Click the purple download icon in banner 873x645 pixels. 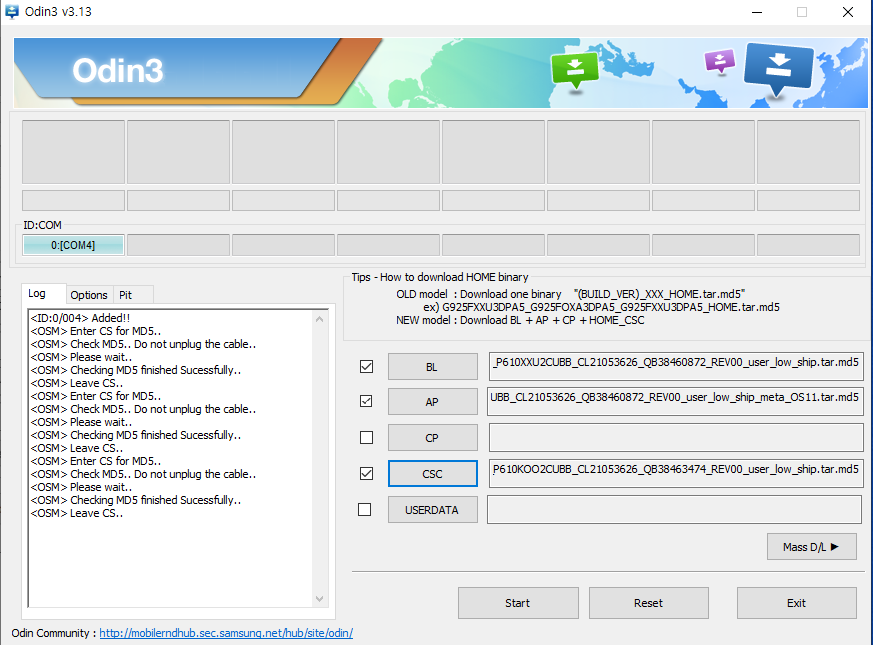(719, 61)
